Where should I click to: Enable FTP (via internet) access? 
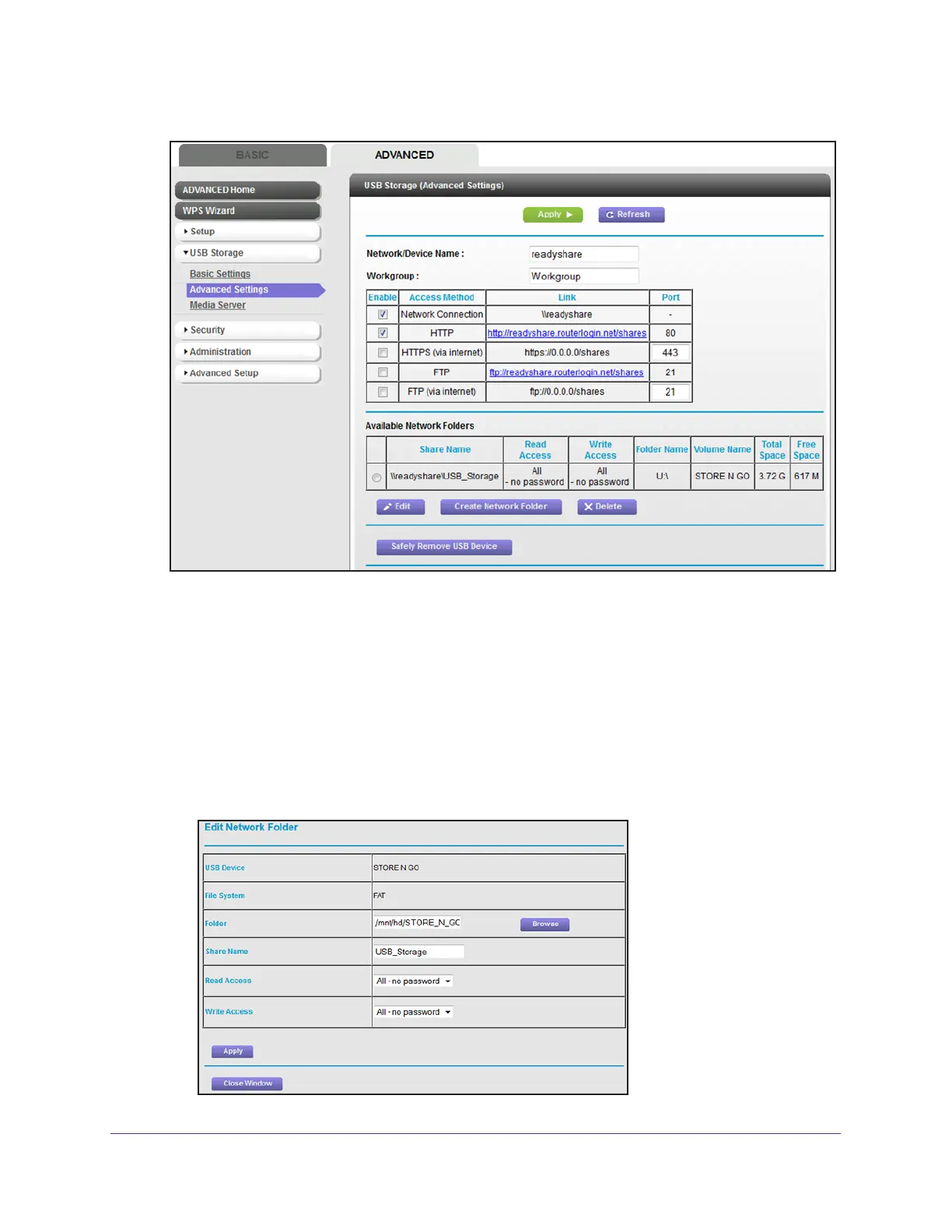[383, 392]
